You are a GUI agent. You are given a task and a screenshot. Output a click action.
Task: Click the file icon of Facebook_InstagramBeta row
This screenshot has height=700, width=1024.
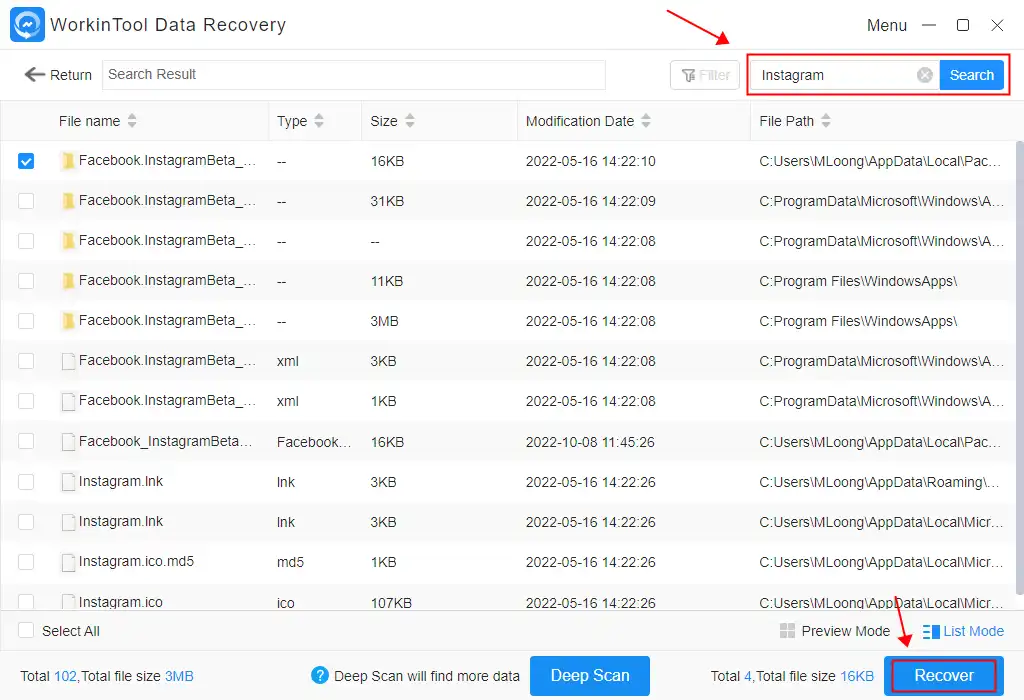(x=68, y=442)
